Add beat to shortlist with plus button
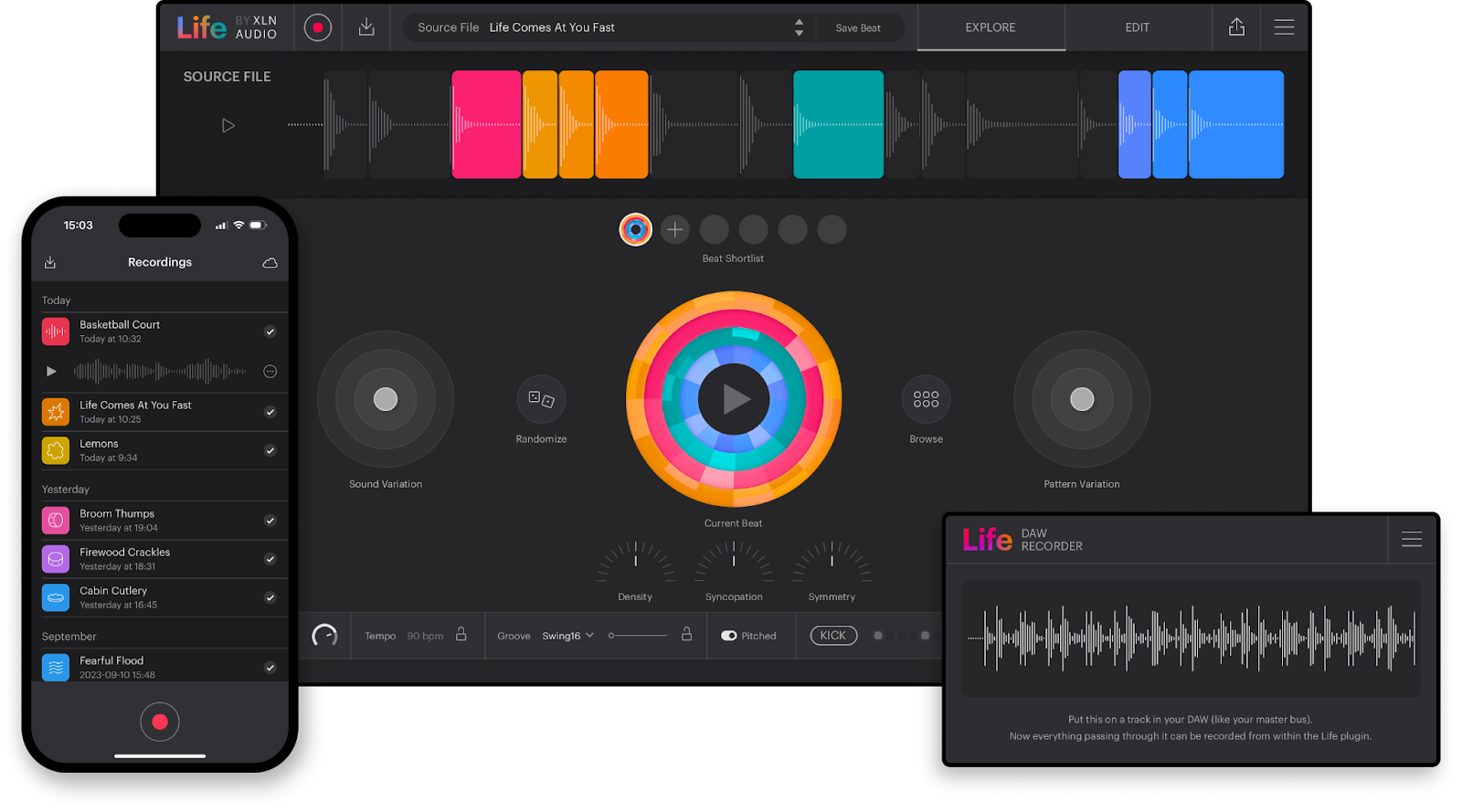1462x812 pixels. pos(674,229)
